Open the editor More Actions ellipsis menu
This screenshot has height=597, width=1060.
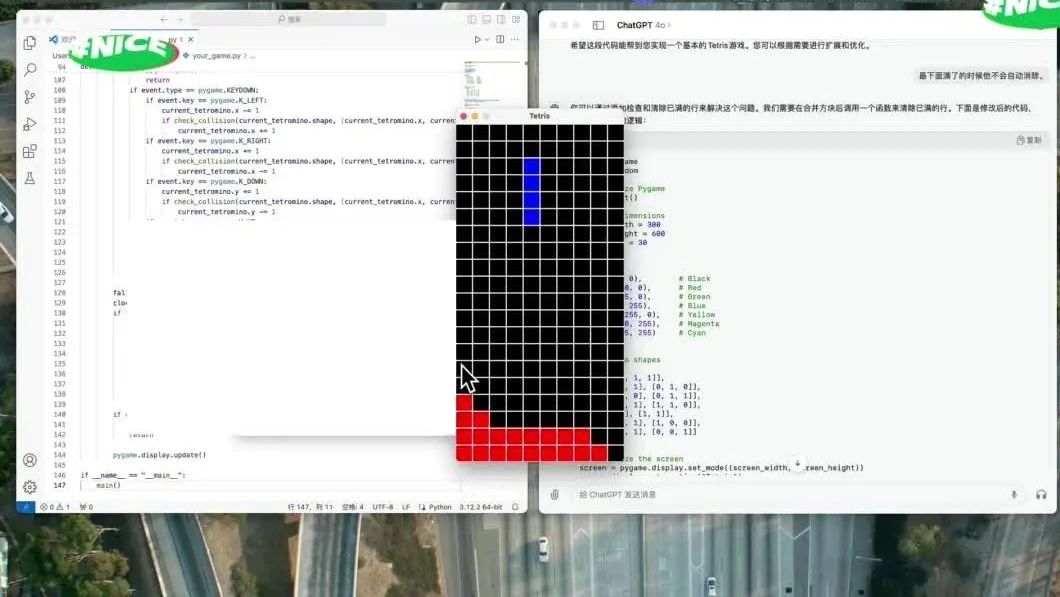pyautogui.click(x=515, y=40)
